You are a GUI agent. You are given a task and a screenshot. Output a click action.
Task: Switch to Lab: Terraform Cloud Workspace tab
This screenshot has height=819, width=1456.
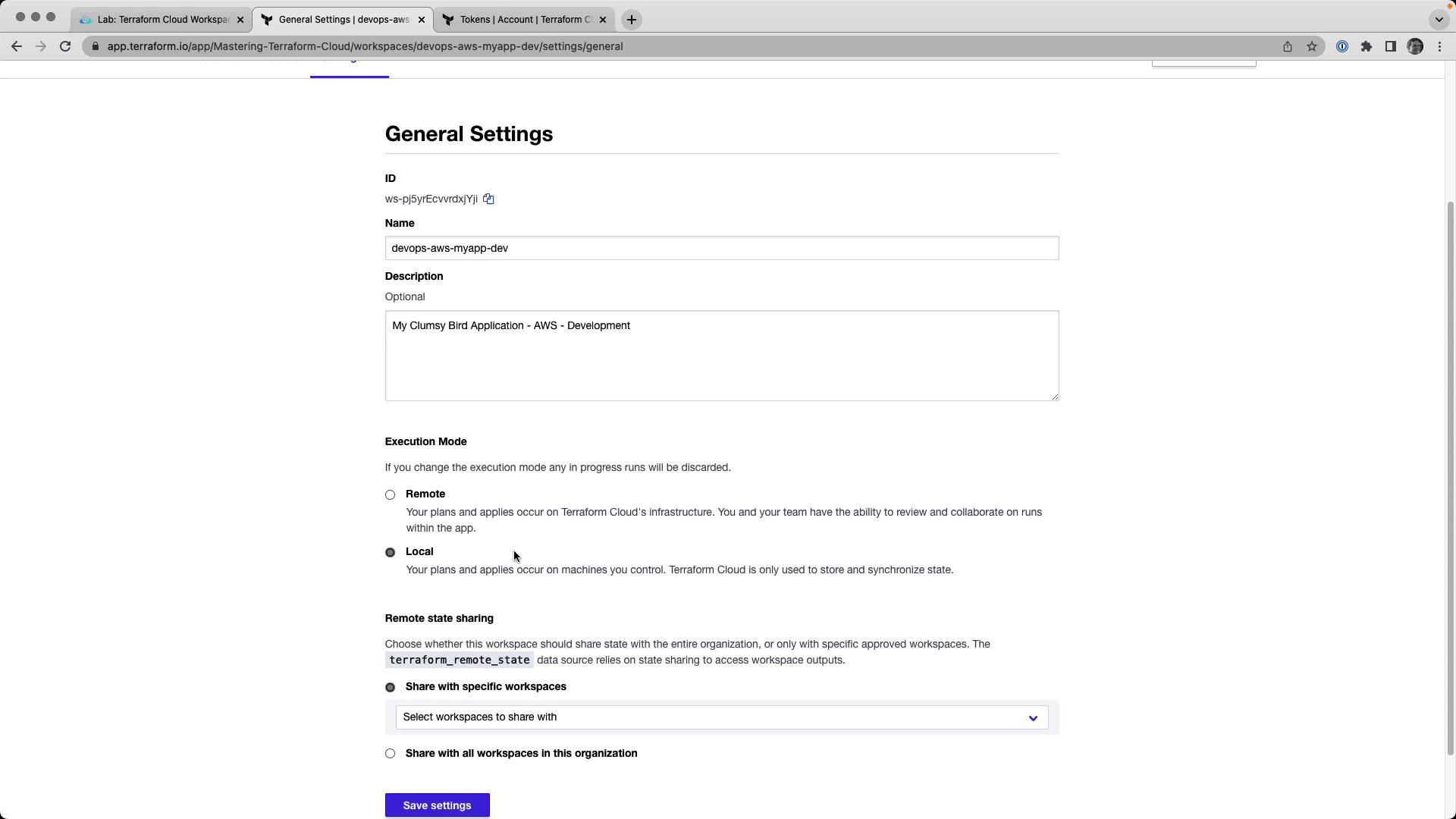click(162, 20)
